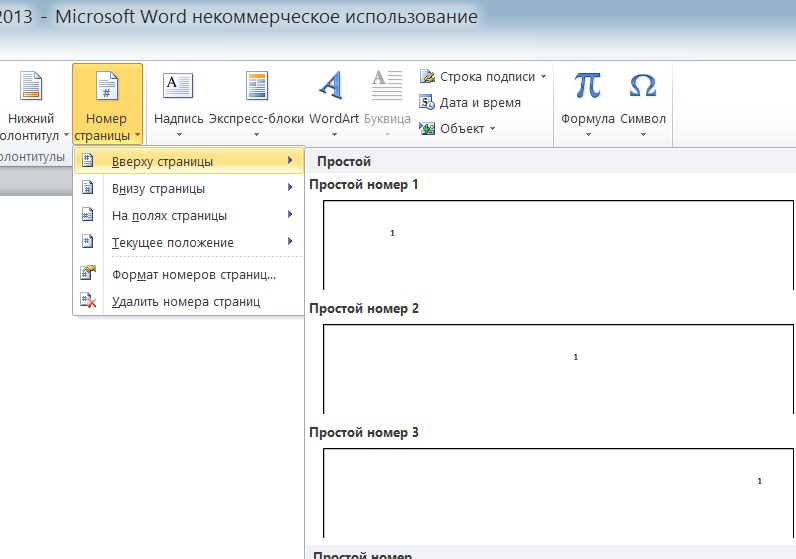
Task: Expand the Объект dropdown arrow
Action: click(492, 128)
